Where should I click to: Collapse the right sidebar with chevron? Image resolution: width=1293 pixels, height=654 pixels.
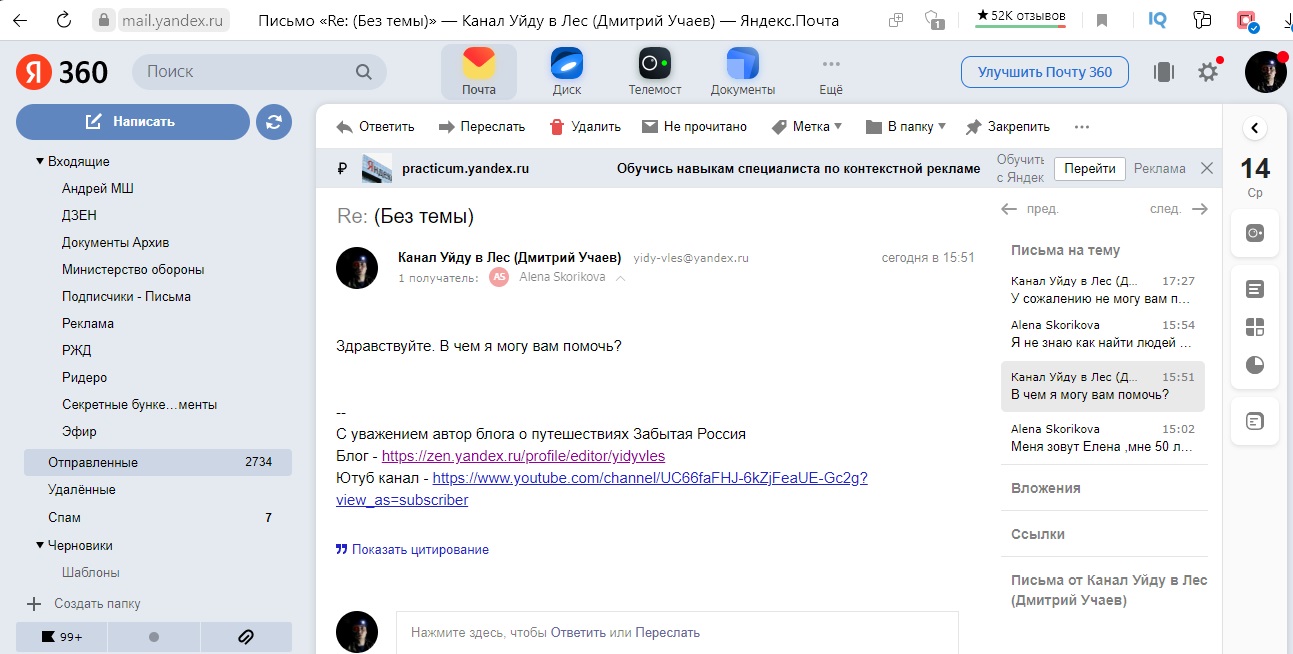tap(1255, 128)
